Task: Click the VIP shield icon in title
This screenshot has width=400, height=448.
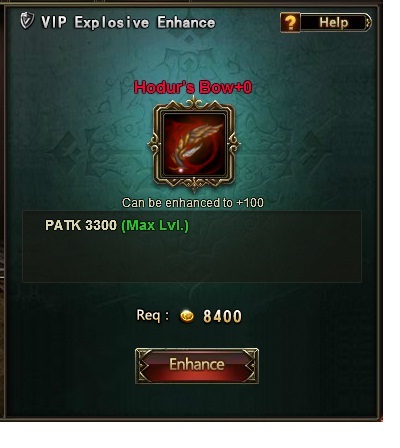Action: point(27,21)
